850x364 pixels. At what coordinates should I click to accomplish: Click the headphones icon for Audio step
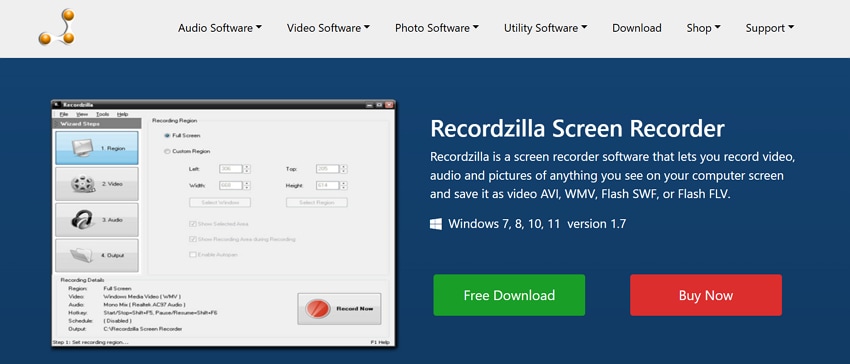(83, 220)
